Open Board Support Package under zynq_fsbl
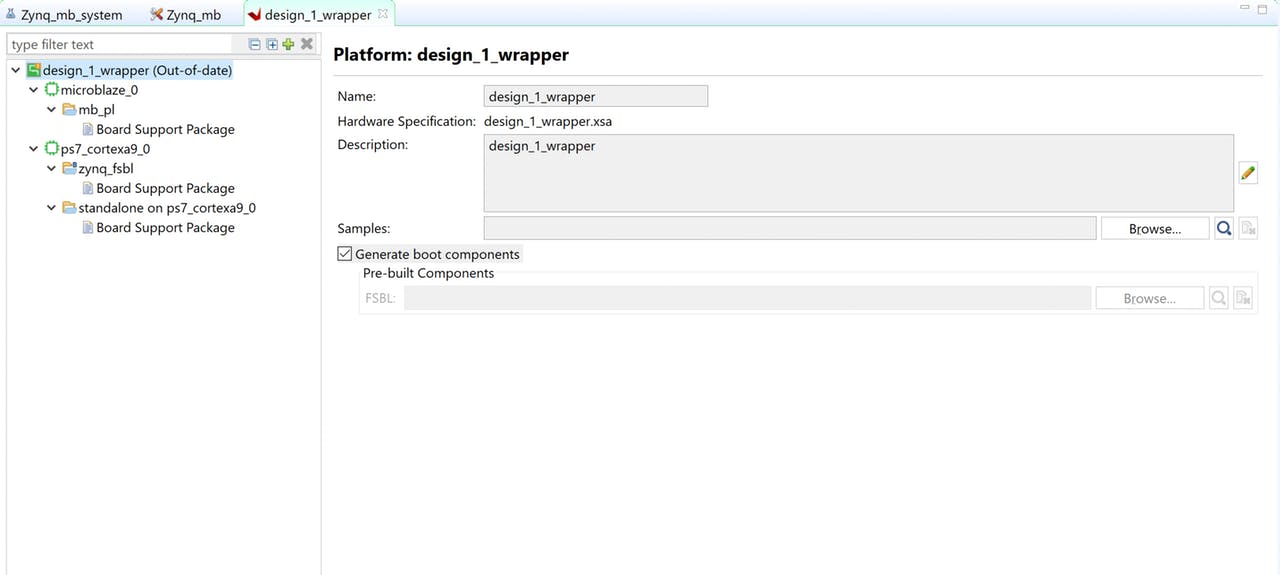This screenshot has height=575, width=1280. click(165, 188)
